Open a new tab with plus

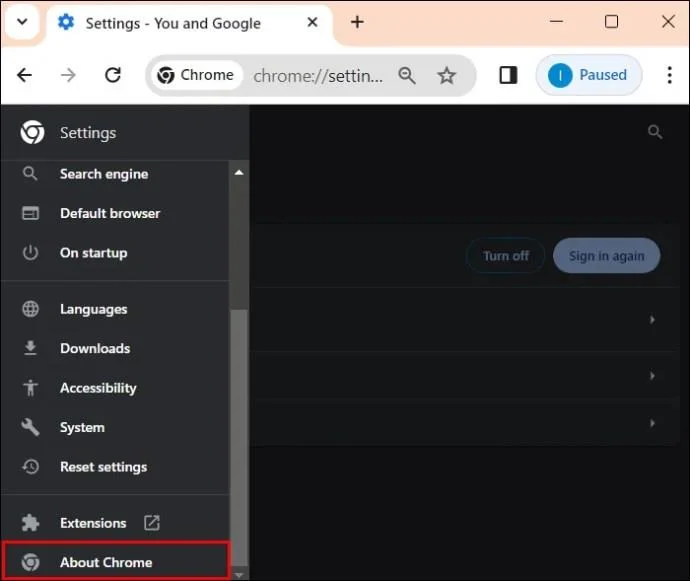click(357, 22)
